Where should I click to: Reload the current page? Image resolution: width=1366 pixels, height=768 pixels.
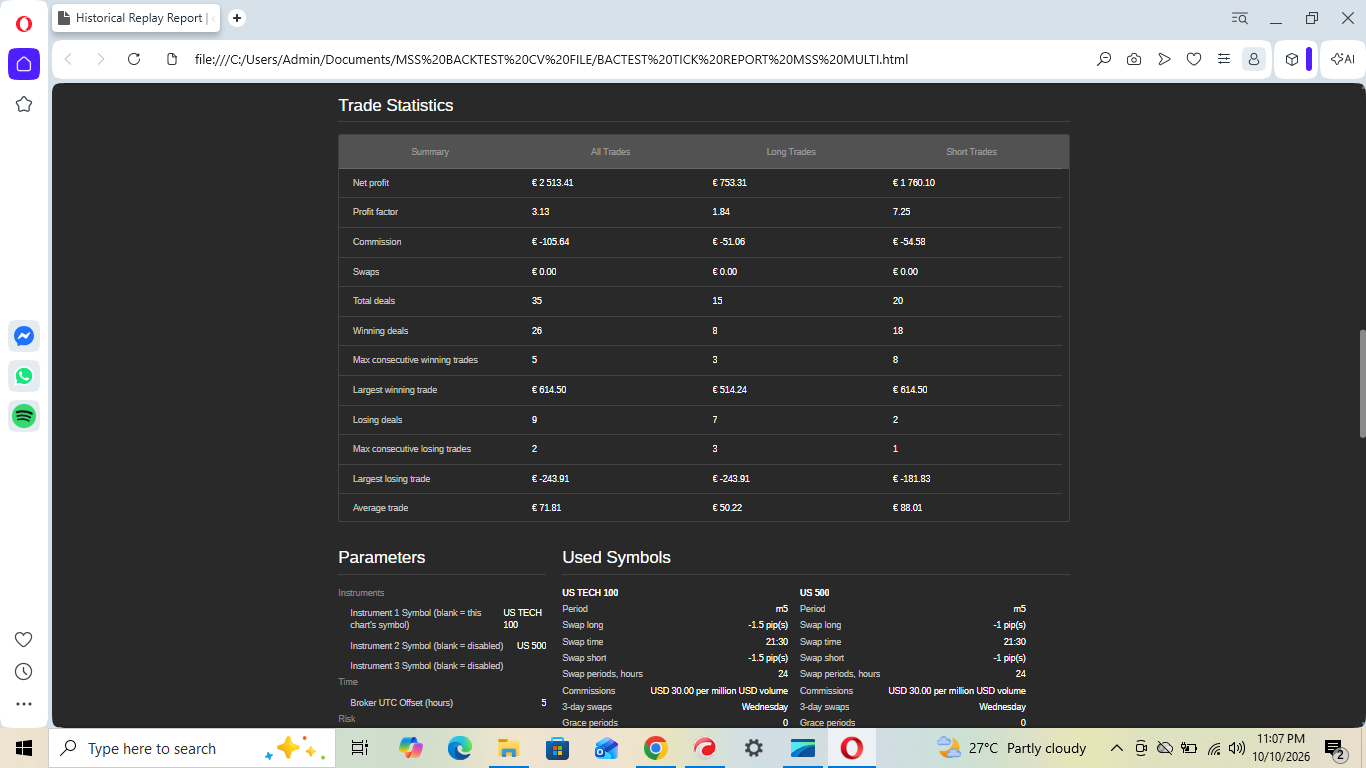(x=134, y=59)
